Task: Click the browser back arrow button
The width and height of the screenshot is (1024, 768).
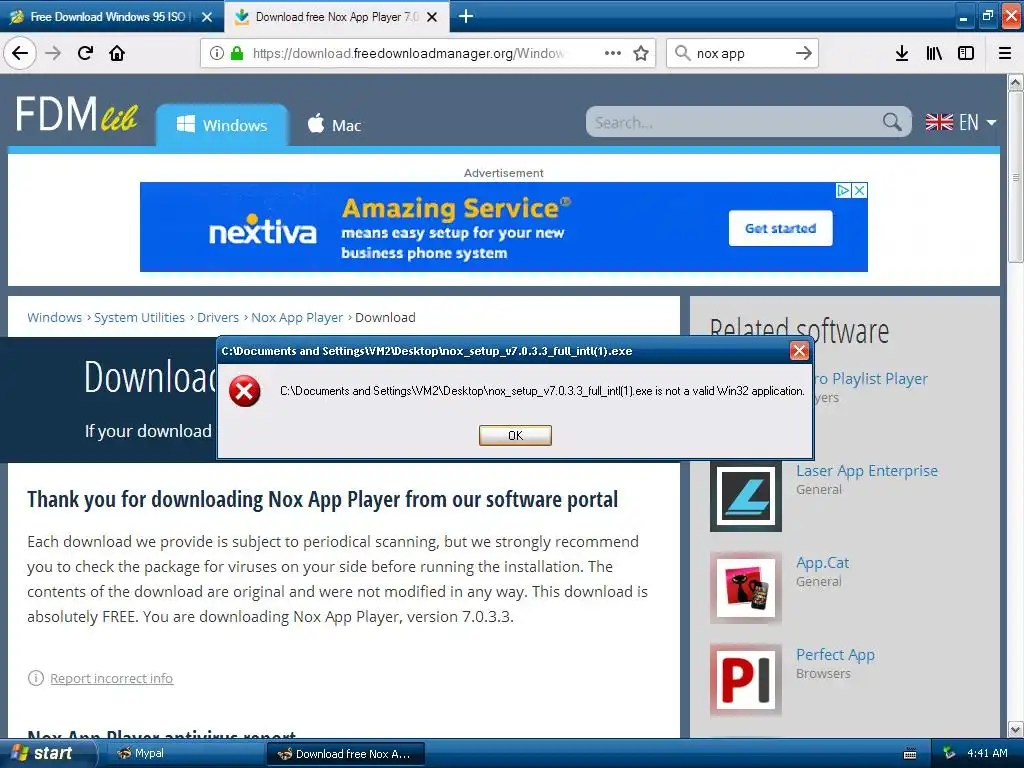Action: 20,53
